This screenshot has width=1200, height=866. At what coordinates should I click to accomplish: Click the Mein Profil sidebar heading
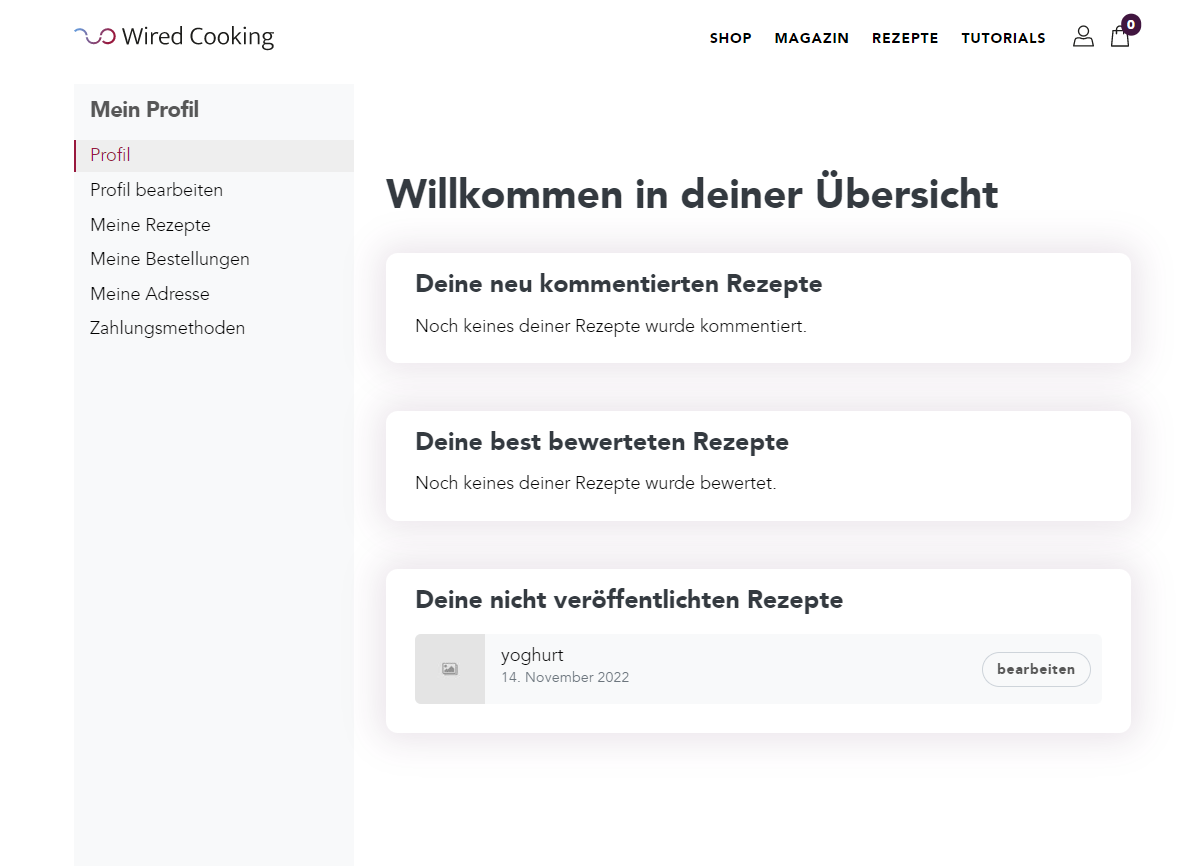(144, 110)
